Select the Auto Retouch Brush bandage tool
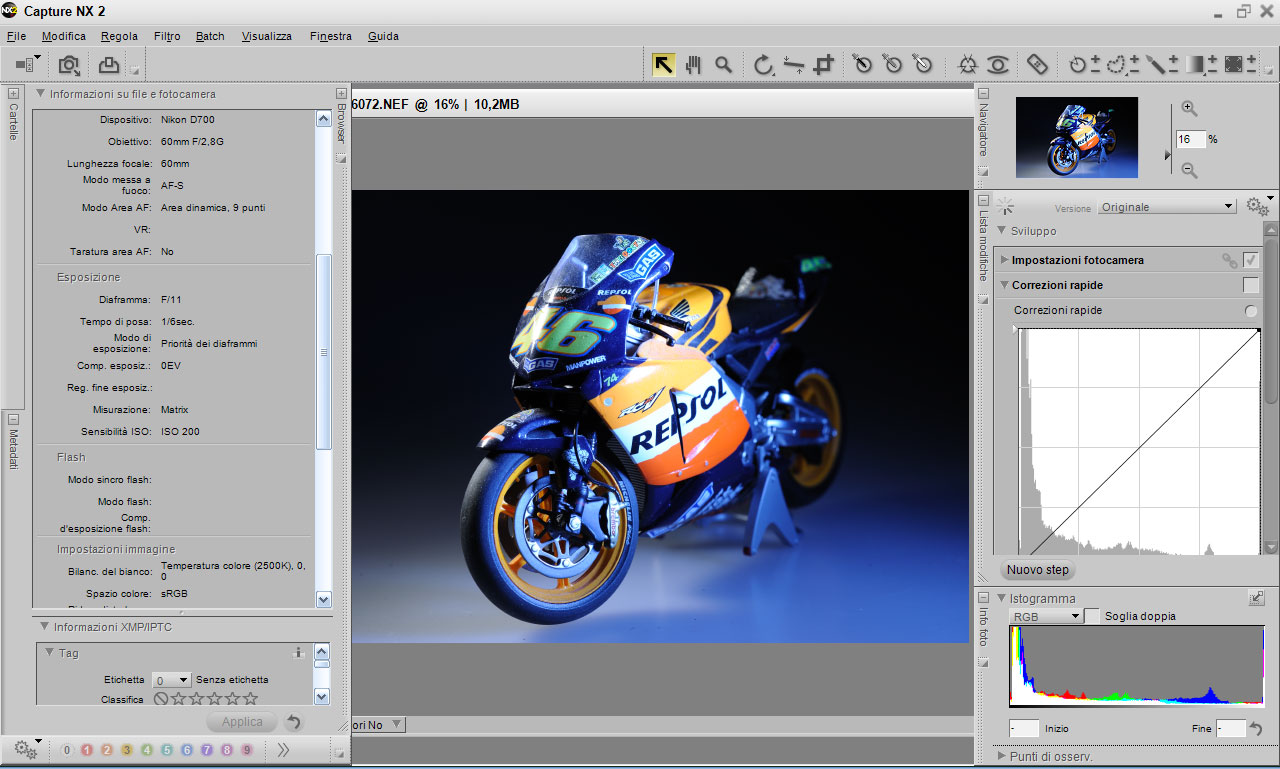Viewport: 1280px width, 769px height. (1038, 65)
